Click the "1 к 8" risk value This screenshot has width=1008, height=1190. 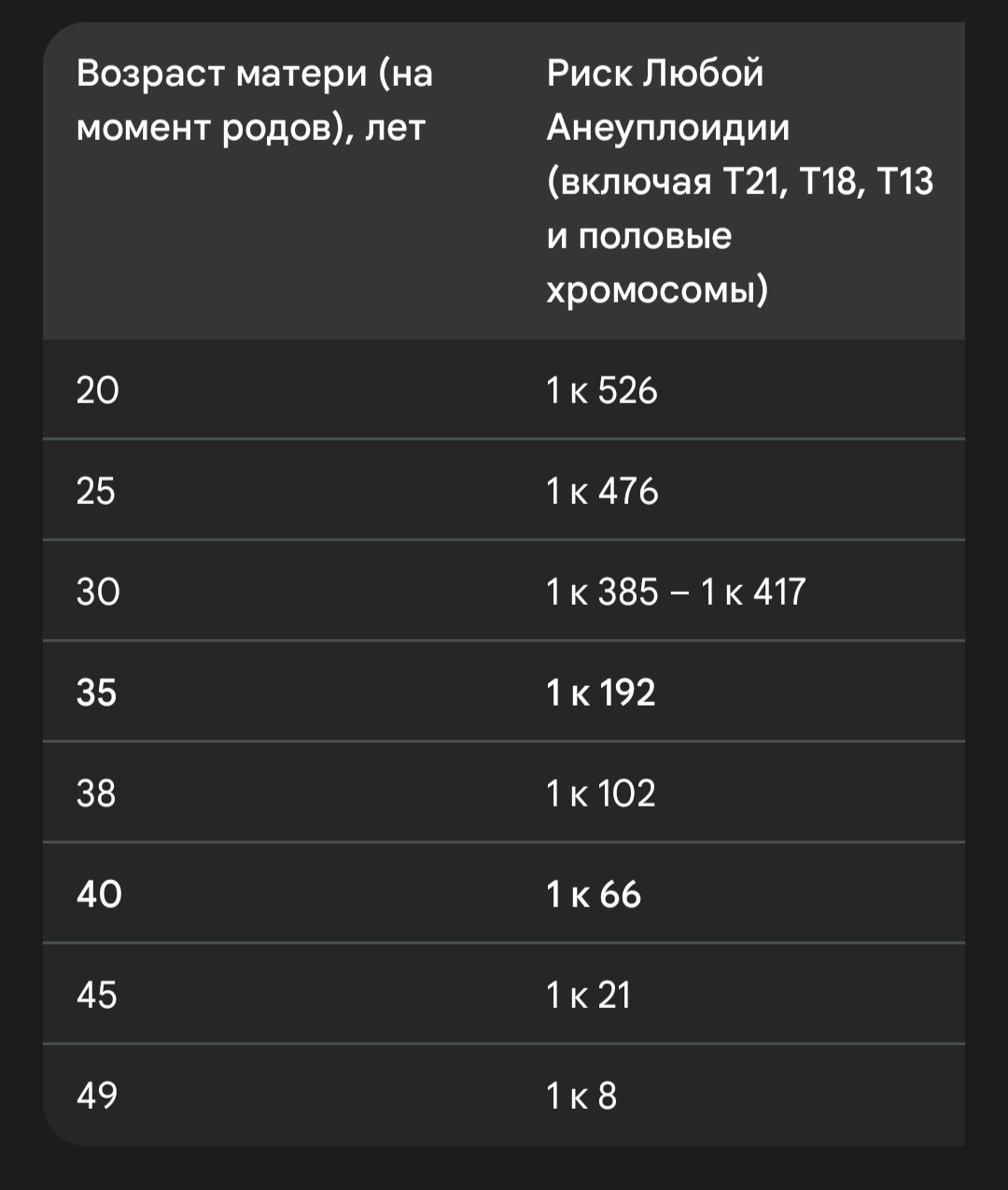pyautogui.click(x=581, y=1096)
